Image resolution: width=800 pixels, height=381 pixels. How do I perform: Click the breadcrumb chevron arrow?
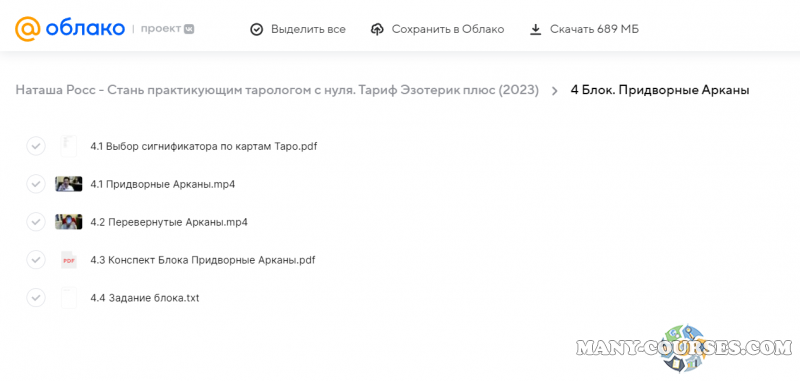pos(555,91)
